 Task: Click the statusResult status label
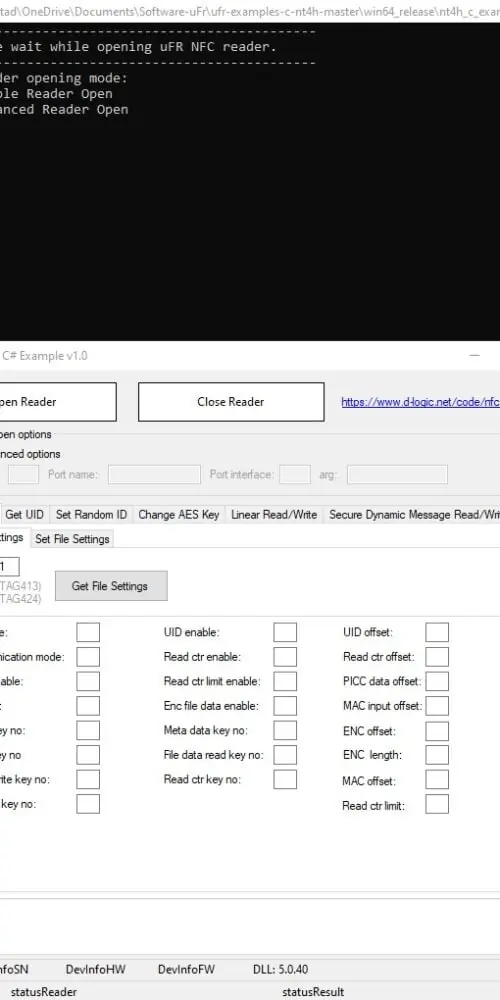[313, 992]
